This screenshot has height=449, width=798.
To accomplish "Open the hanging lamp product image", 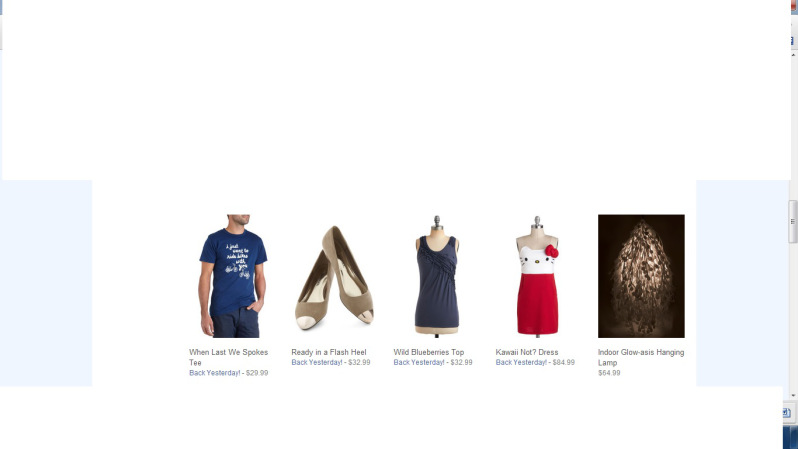I will (x=641, y=276).
